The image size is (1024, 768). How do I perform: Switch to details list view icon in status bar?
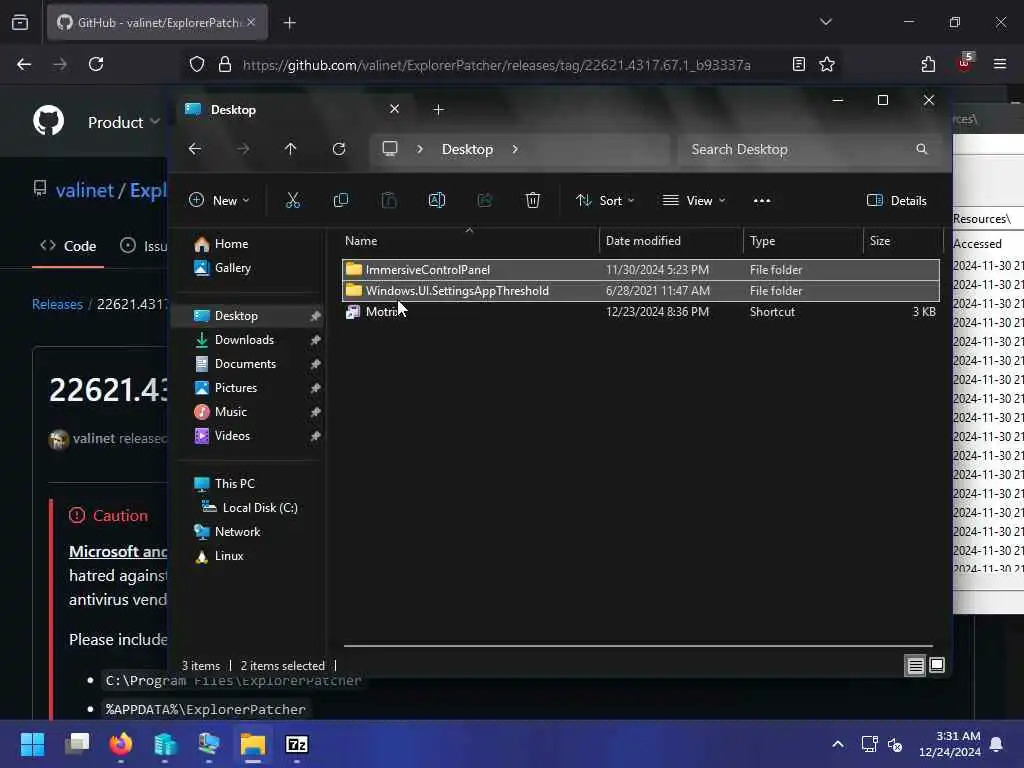coord(915,665)
